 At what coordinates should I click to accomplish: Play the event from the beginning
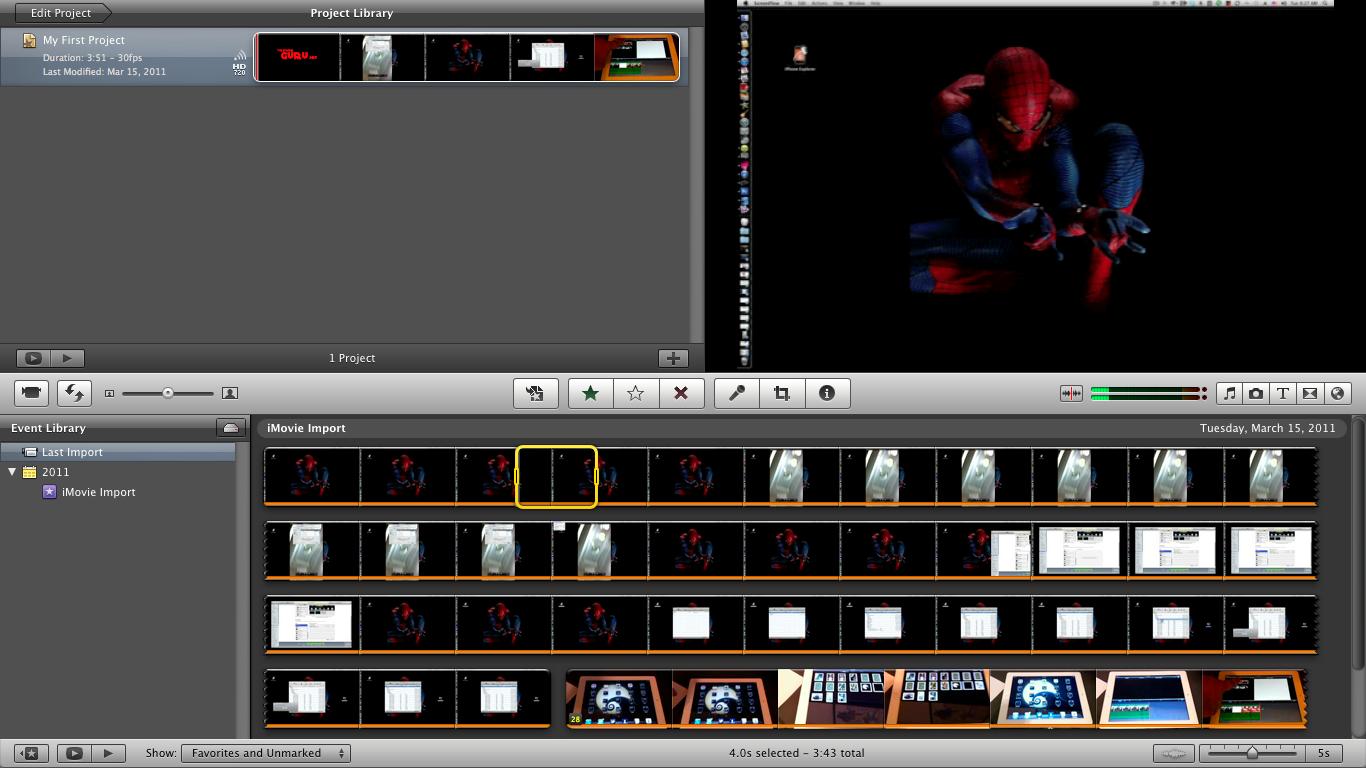109,753
